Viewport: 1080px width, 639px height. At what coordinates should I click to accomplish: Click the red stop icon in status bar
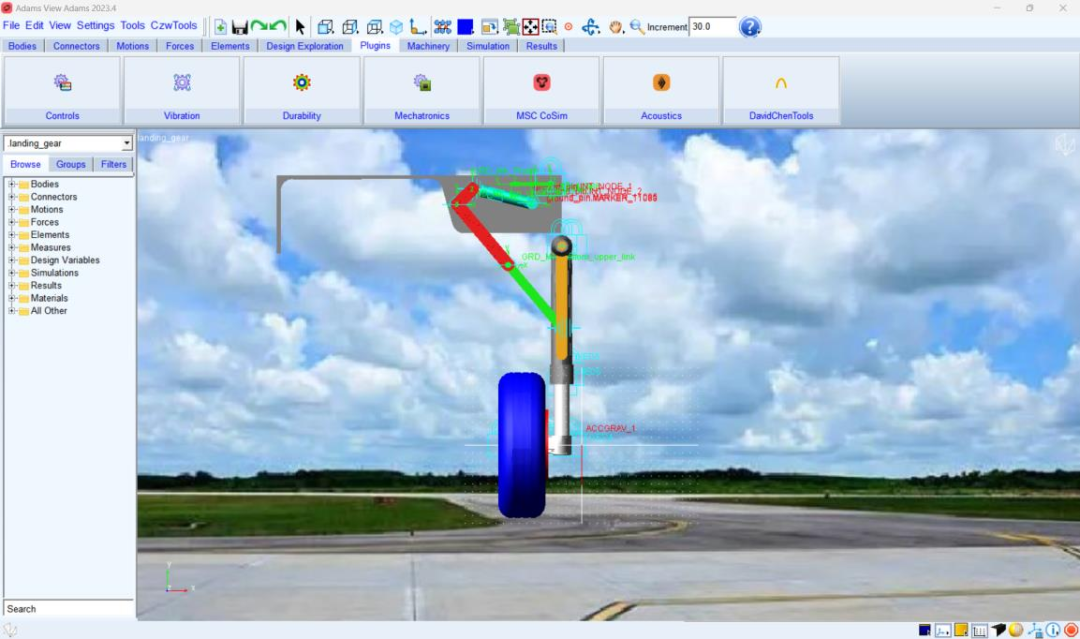(1070, 630)
